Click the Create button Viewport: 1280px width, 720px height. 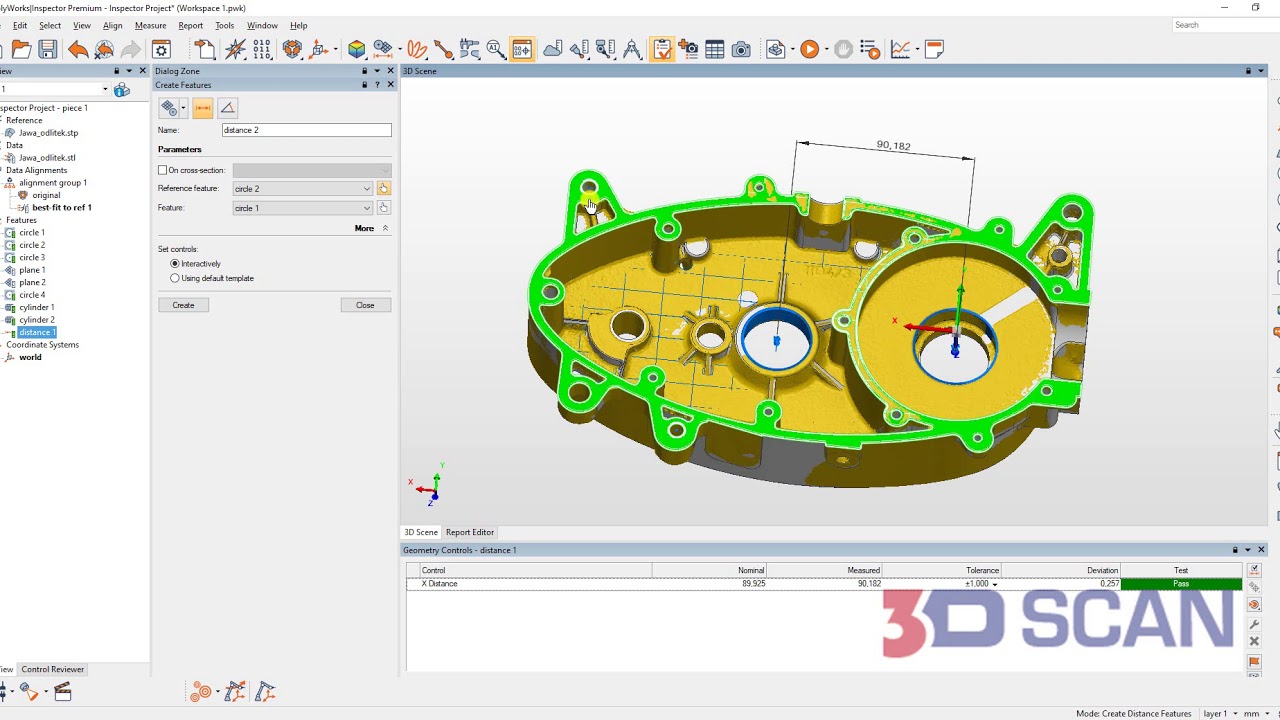coord(183,304)
